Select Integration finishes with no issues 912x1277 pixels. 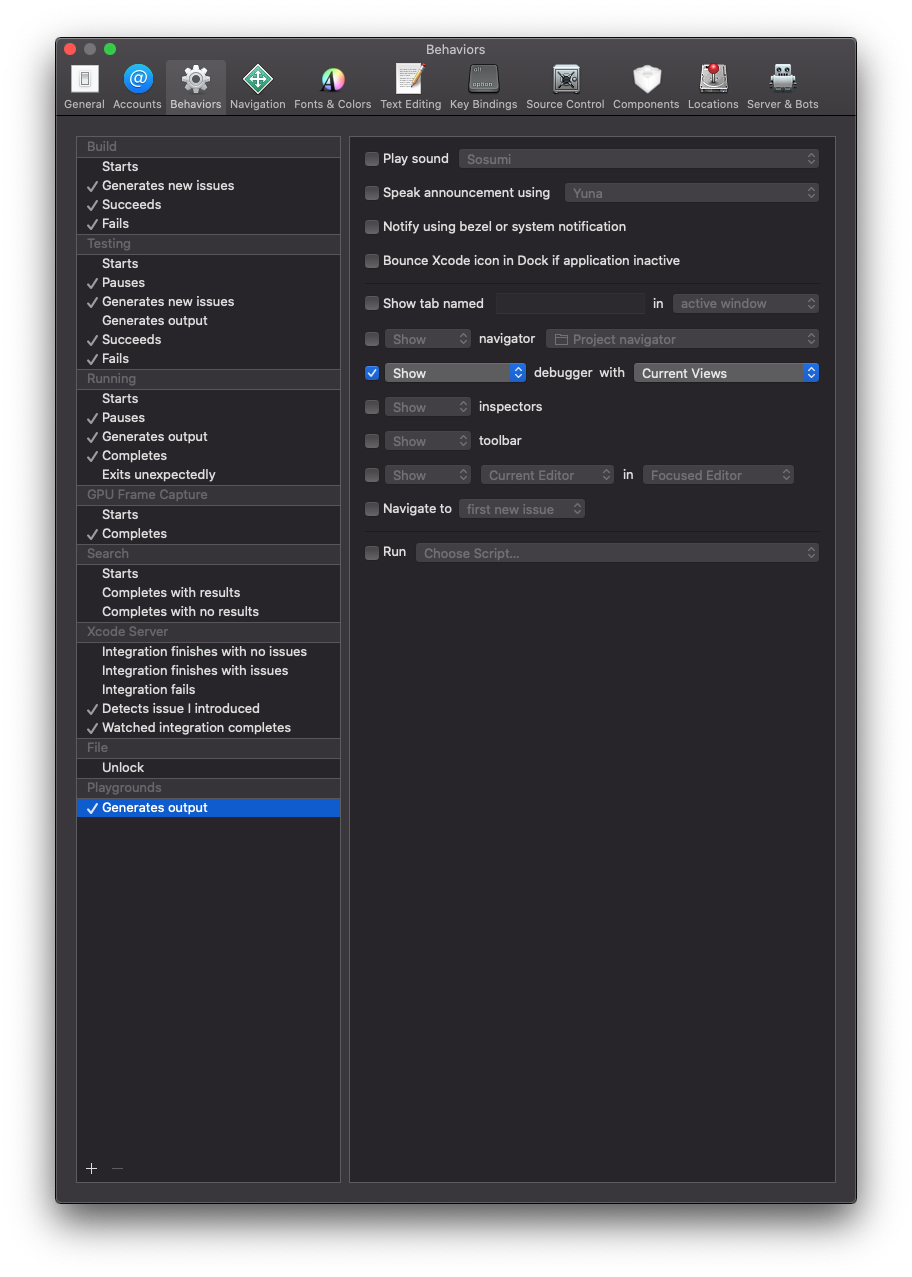(208, 652)
